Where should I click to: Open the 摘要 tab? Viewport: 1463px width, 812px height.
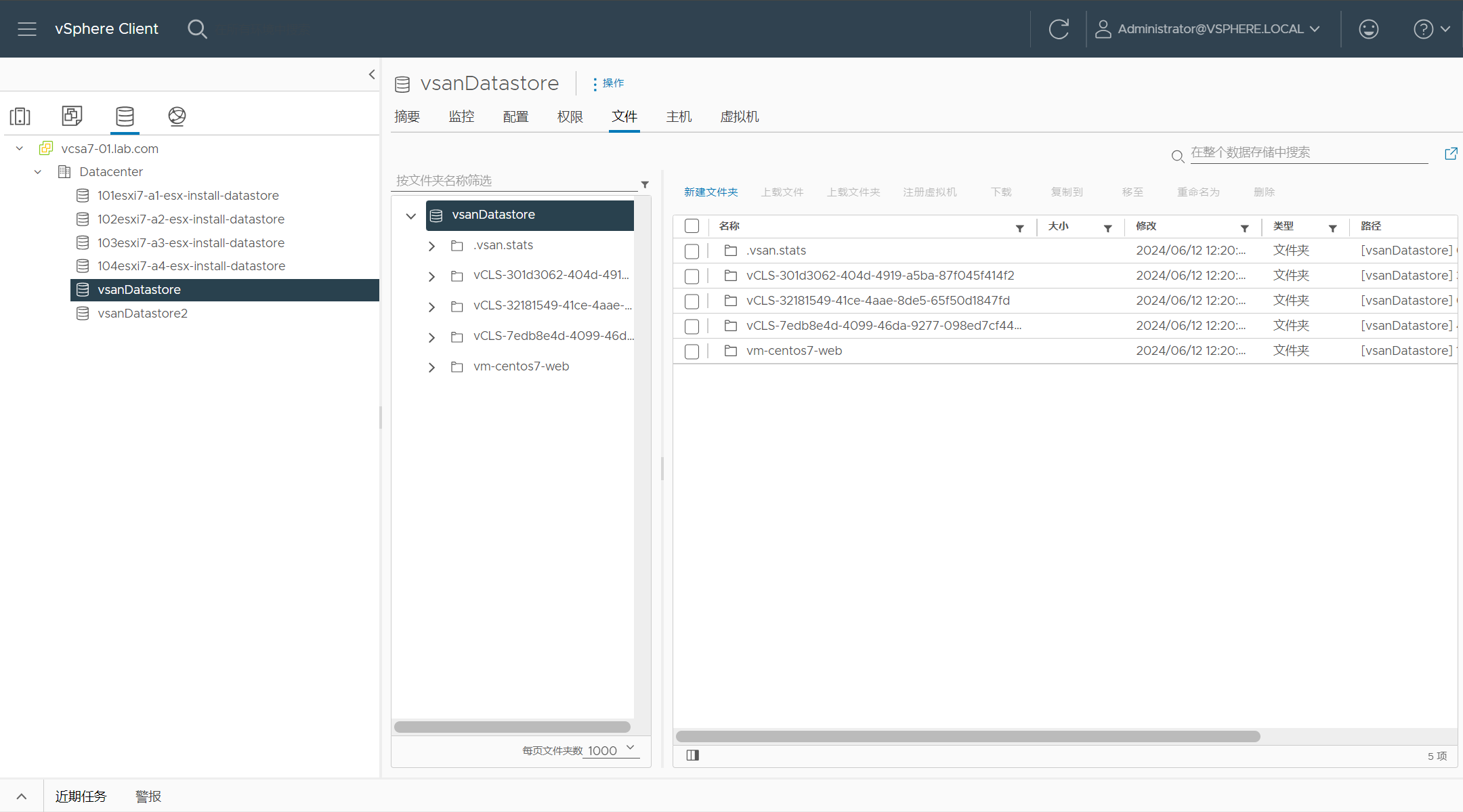(407, 116)
